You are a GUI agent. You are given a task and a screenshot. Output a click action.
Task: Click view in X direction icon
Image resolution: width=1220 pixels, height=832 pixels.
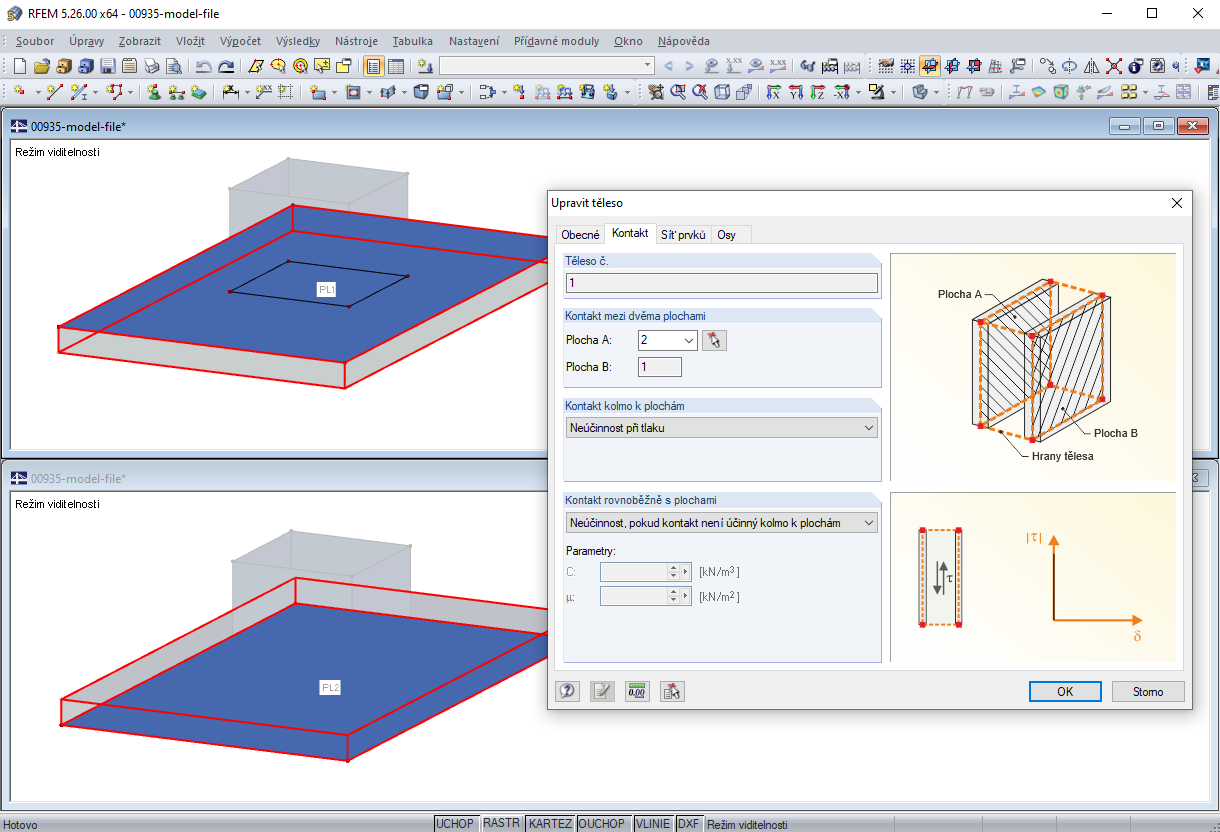(x=773, y=91)
